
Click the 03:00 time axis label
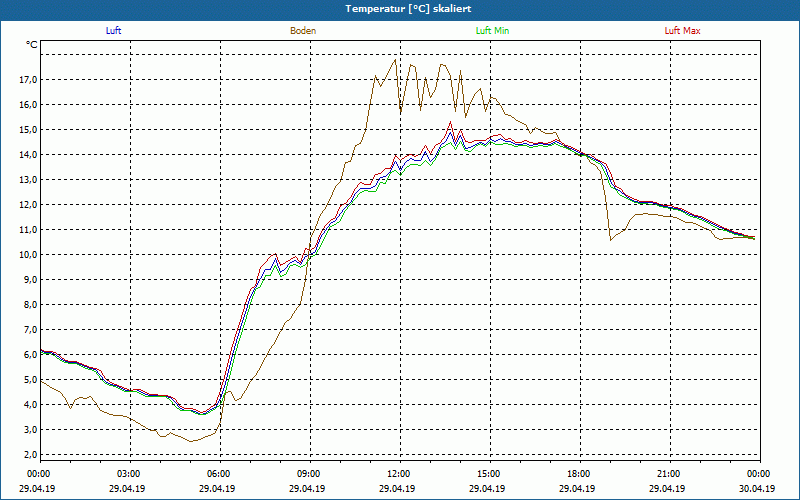(128, 474)
